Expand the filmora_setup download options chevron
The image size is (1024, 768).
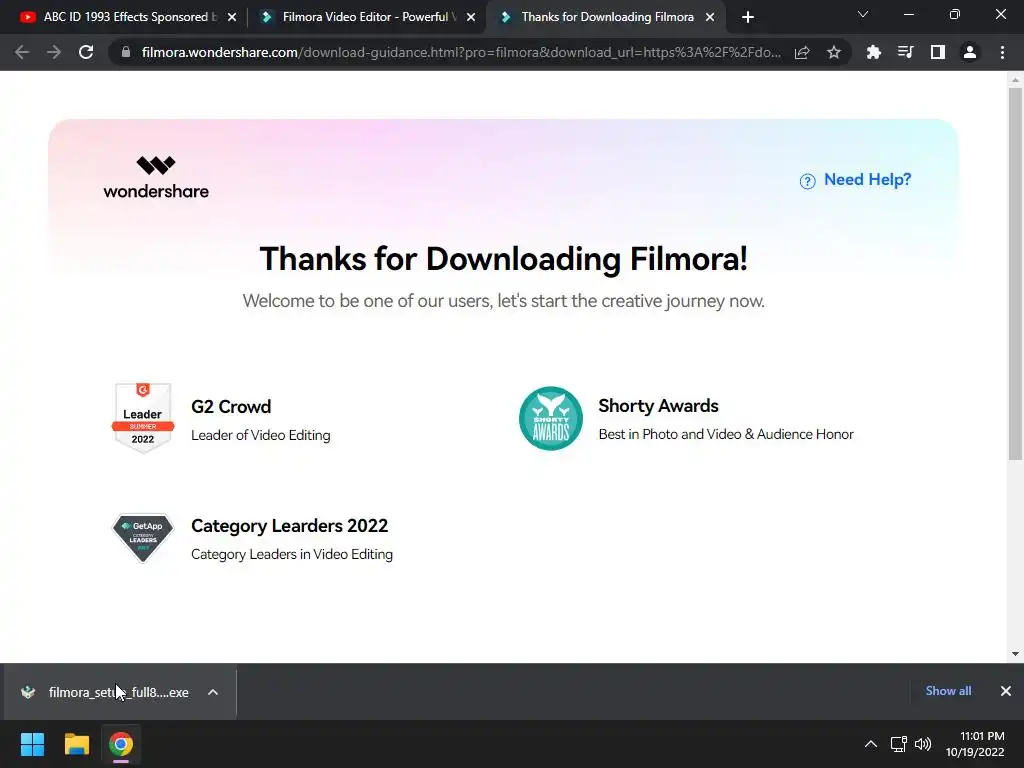(x=213, y=692)
